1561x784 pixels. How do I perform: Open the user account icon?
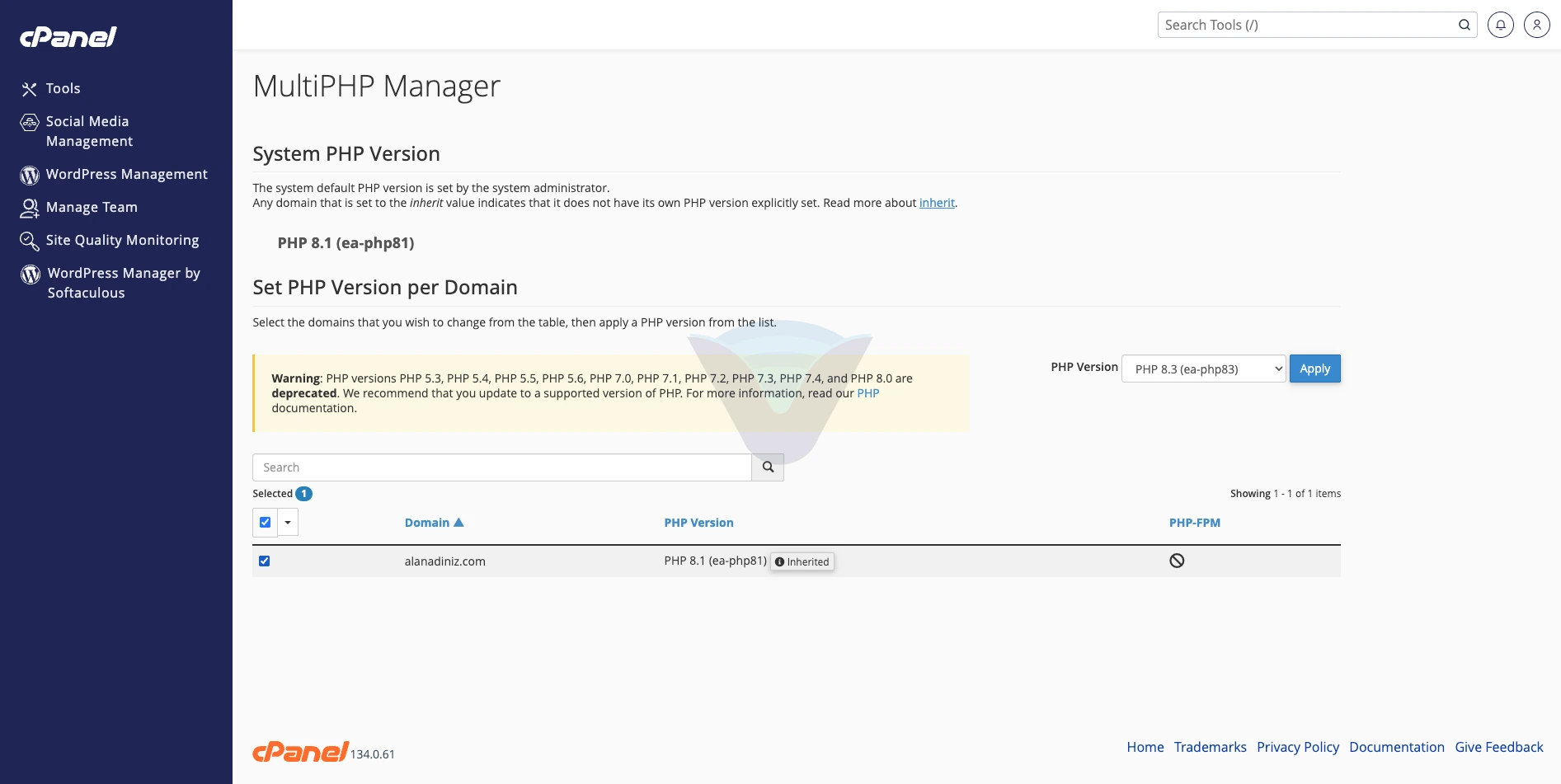point(1537,25)
